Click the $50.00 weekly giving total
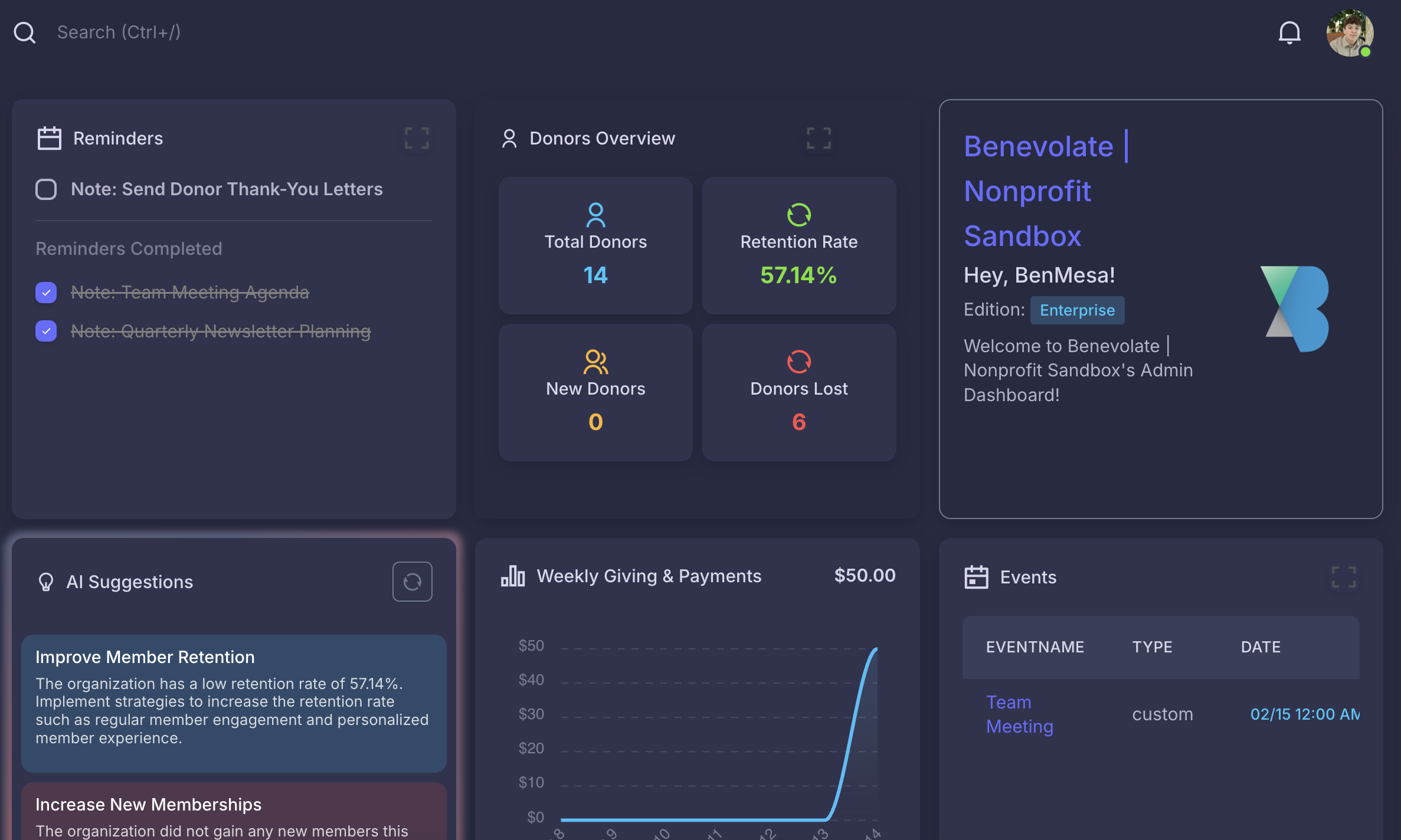1401x840 pixels. (865, 575)
